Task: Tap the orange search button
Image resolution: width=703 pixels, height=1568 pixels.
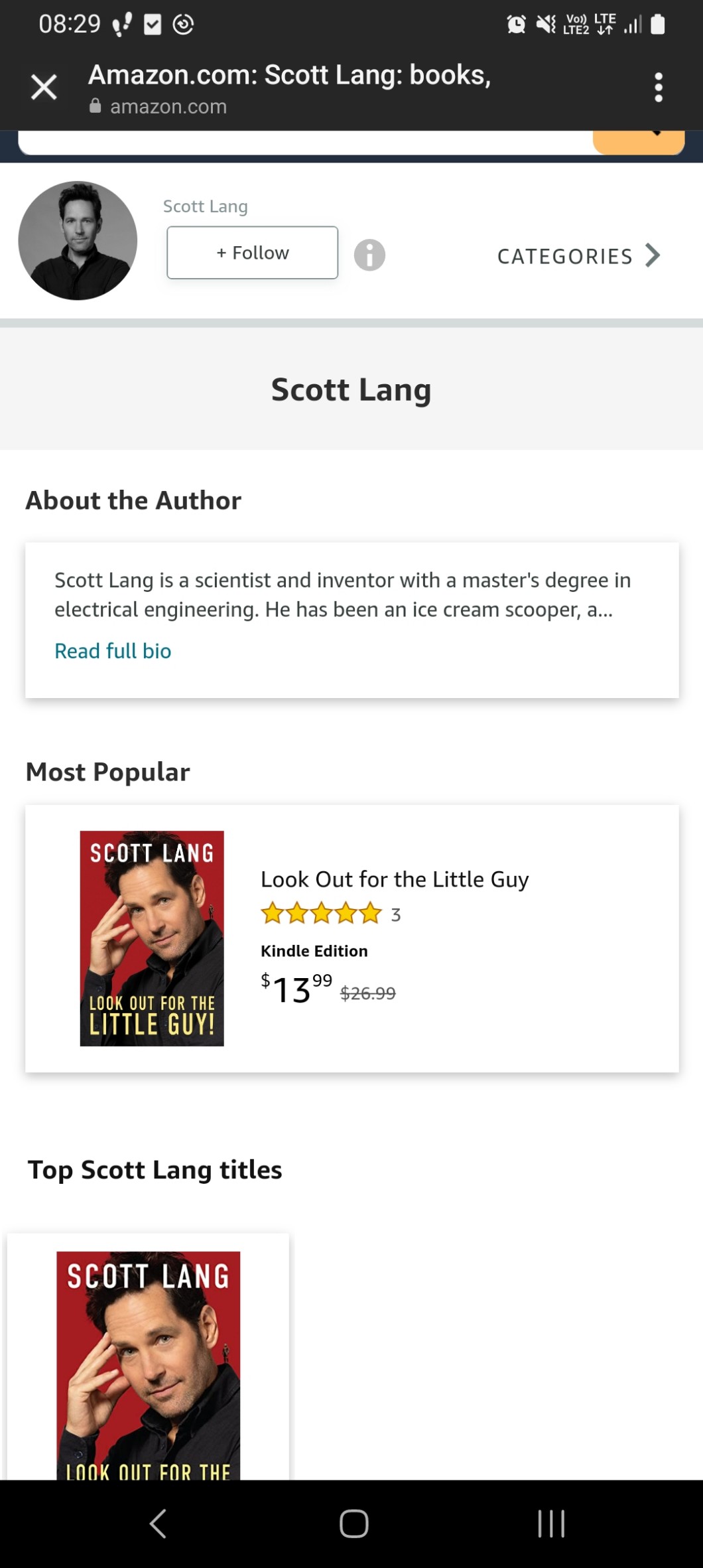Action: [638, 141]
